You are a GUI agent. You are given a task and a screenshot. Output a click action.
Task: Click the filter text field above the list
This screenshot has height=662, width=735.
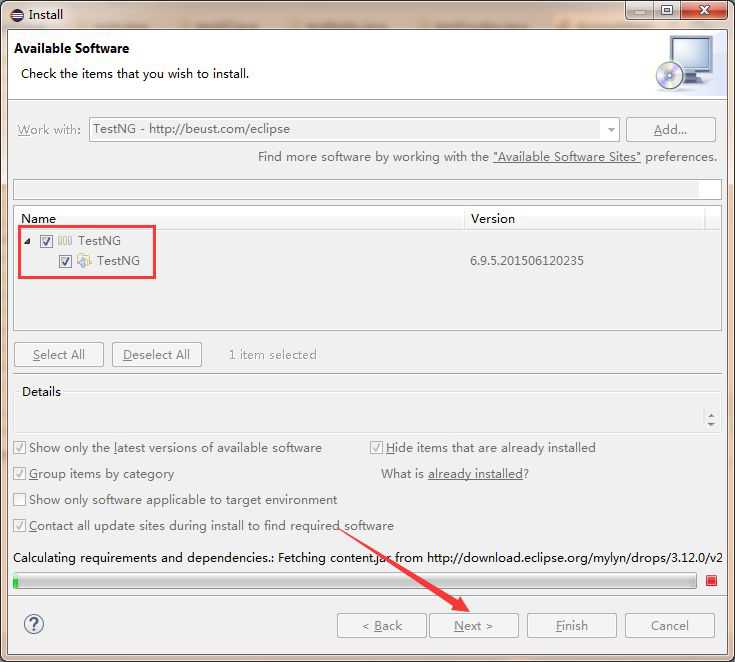(367, 189)
